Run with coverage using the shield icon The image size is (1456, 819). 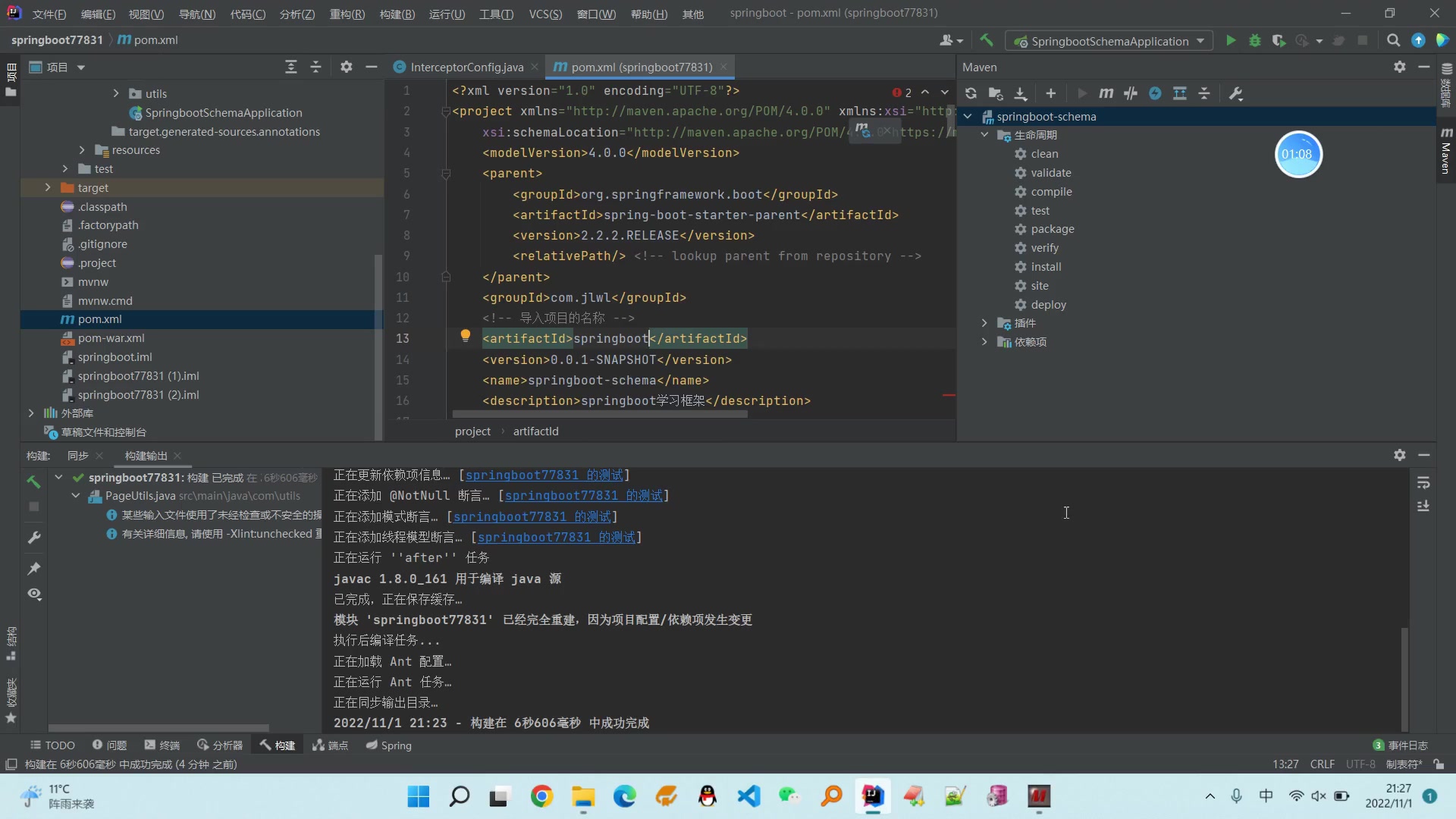point(1279,40)
